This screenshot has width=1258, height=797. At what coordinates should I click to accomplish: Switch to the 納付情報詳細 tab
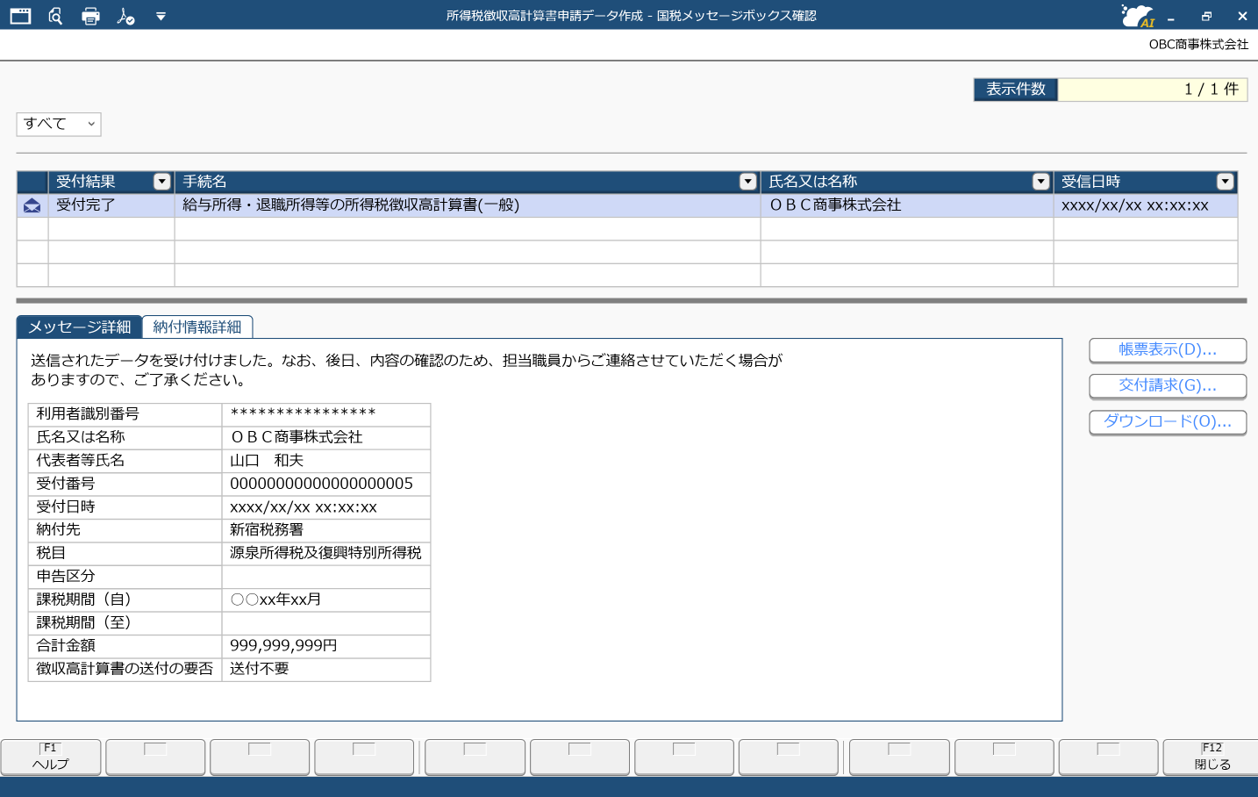197,327
